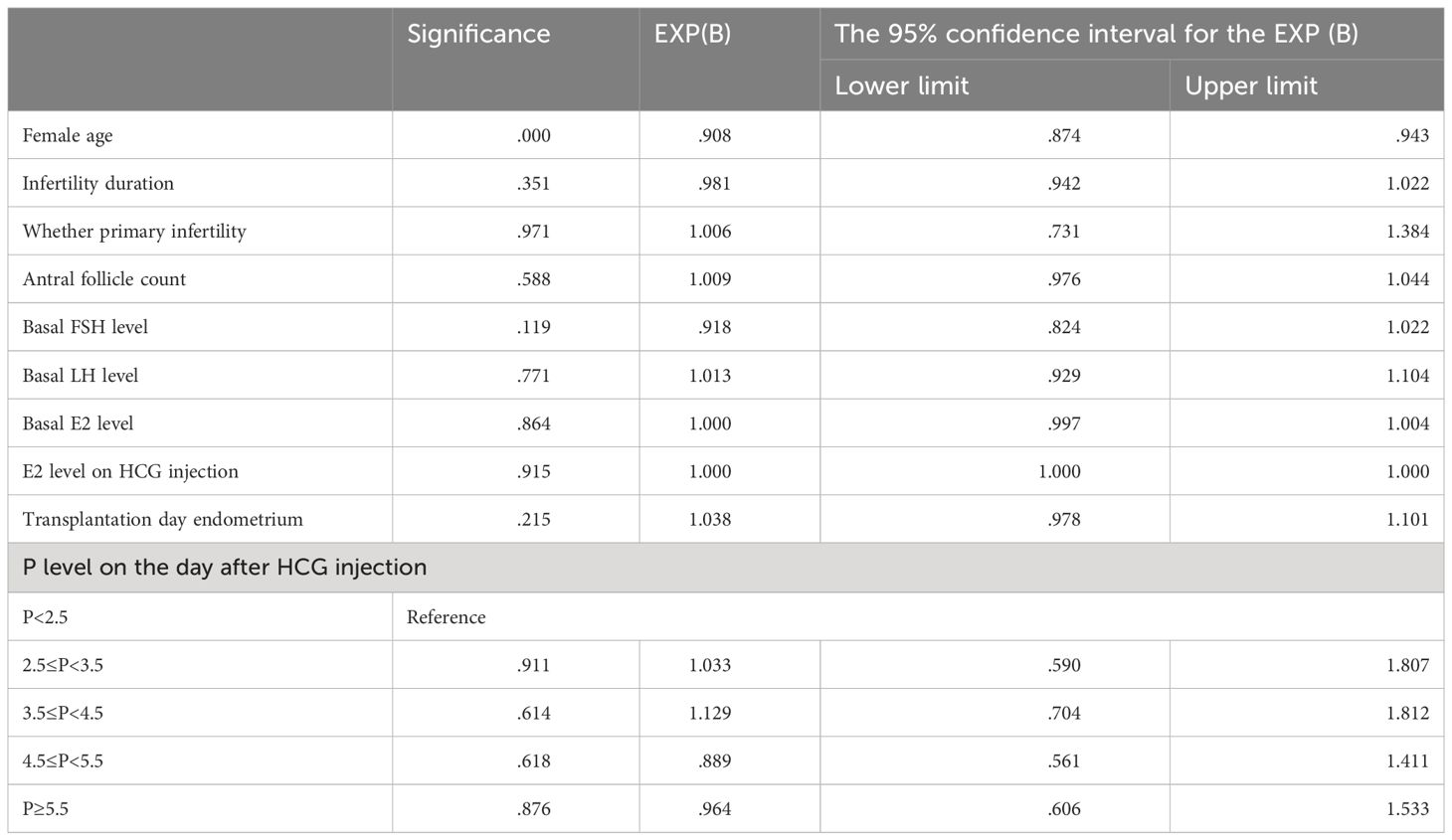
Task: Select the Basal FSH level label
Action: pyautogui.click(x=86, y=327)
